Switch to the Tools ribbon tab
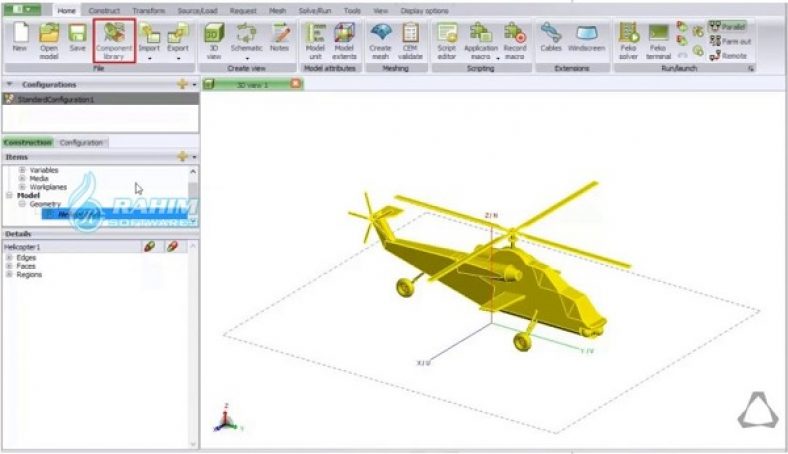The height and width of the screenshot is (454, 788). click(x=352, y=11)
